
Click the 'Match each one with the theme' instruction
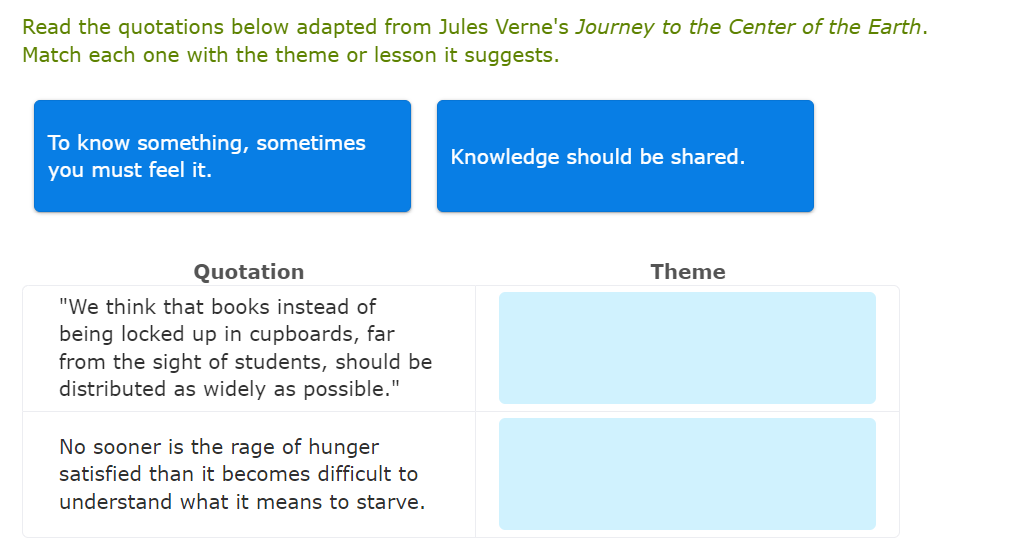point(290,55)
